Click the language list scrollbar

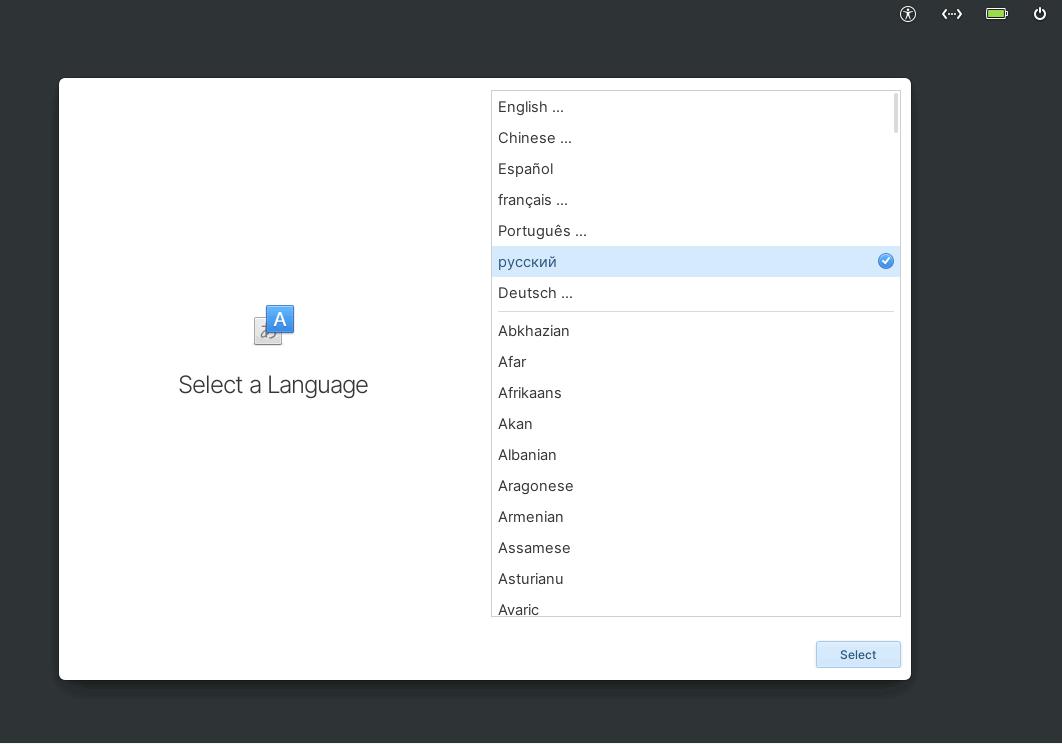(896, 114)
